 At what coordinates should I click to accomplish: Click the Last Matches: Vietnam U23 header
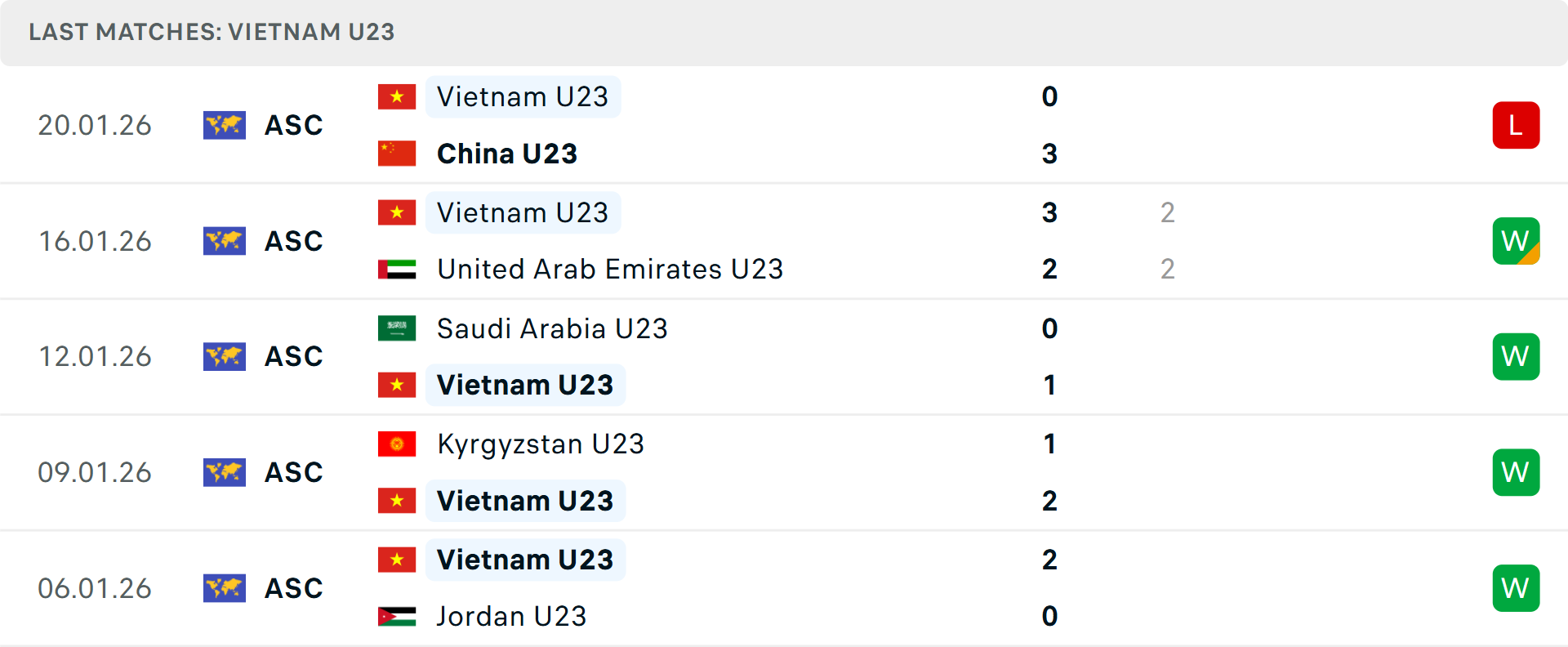212,32
